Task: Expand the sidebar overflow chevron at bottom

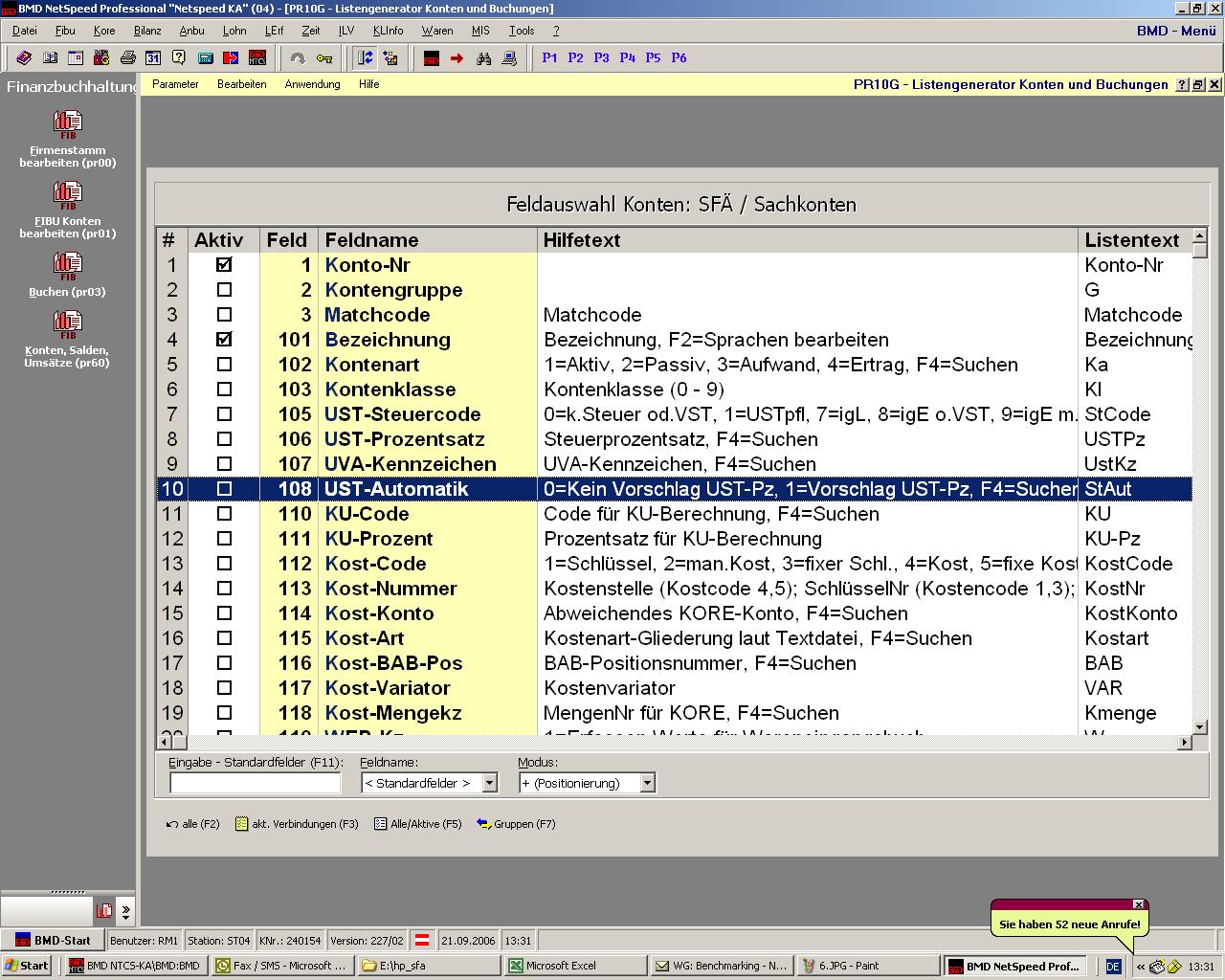Action: click(x=125, y=911)
